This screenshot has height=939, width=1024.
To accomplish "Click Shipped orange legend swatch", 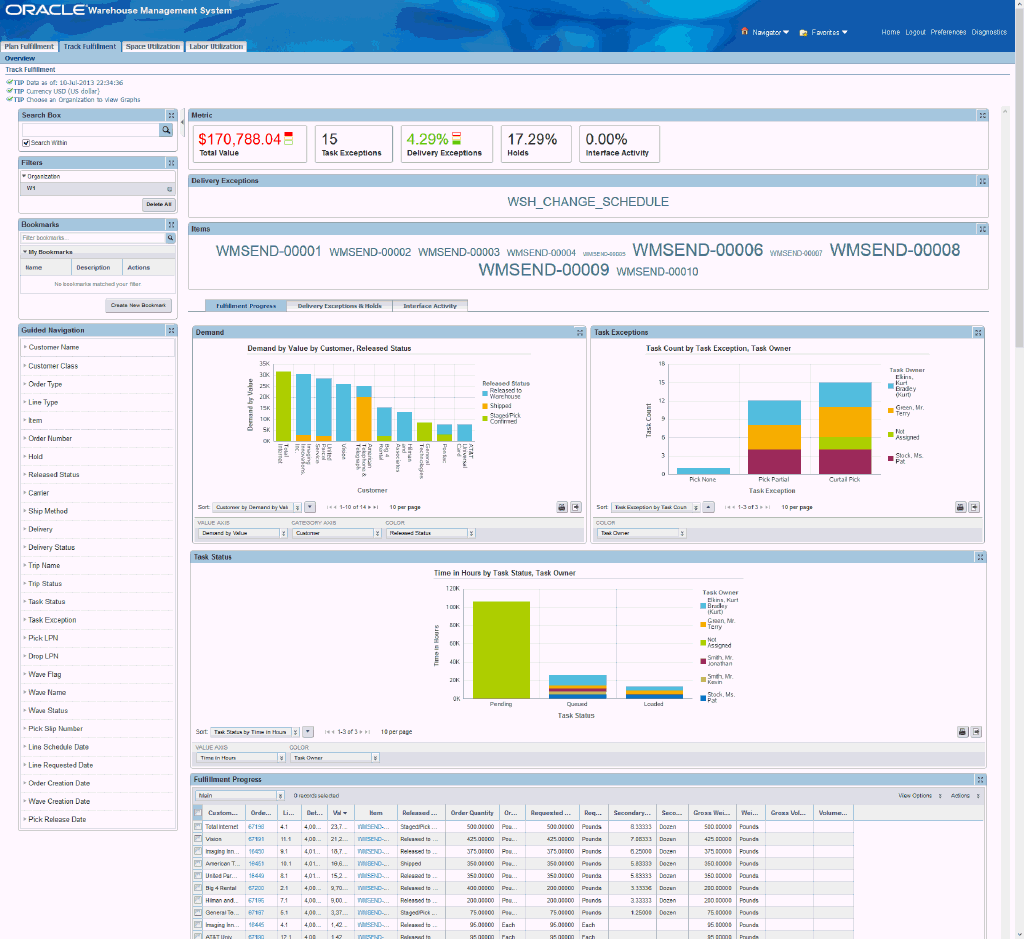I will coord(485,406).
